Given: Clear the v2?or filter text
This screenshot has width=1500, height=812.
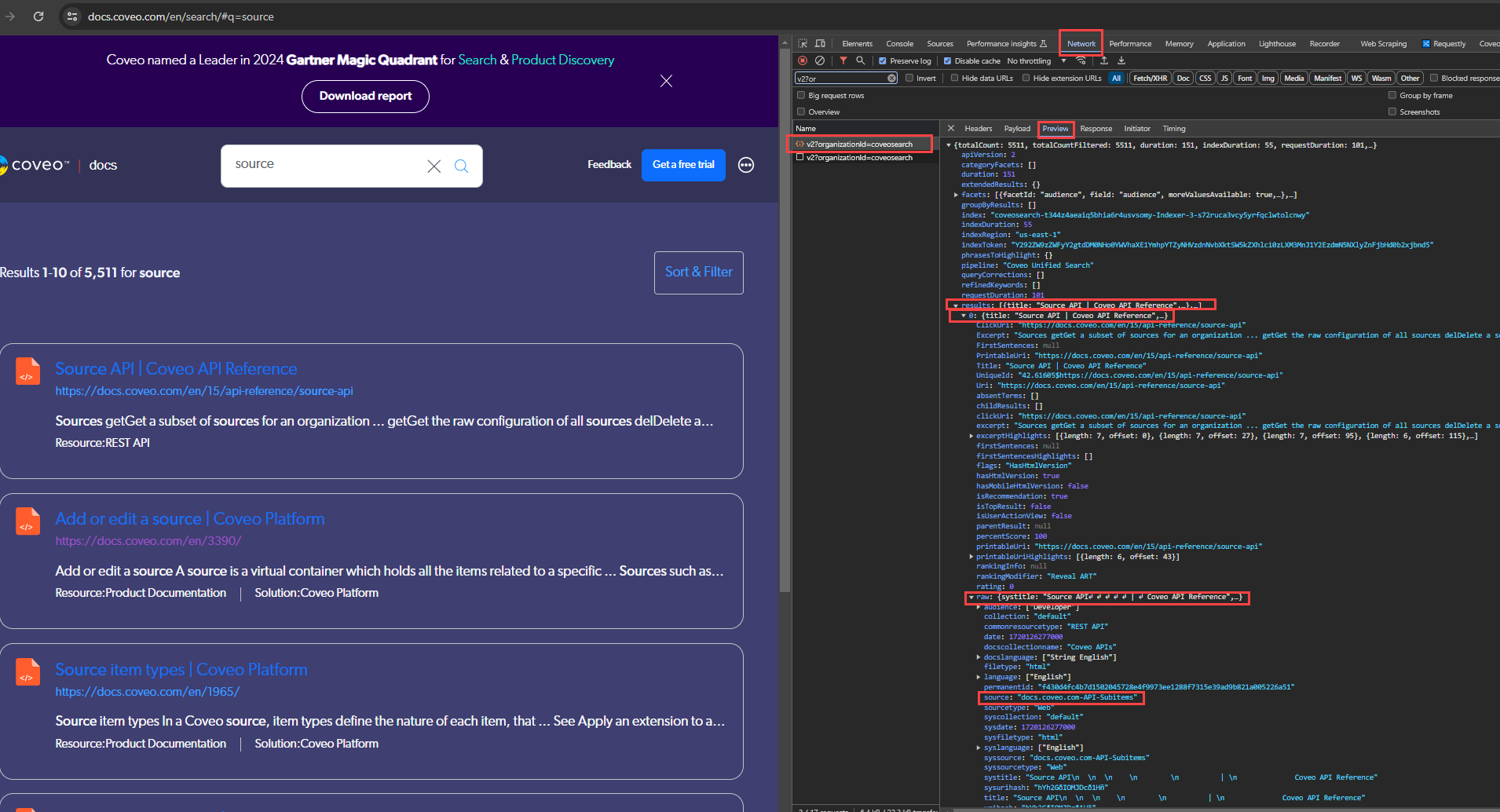Looking at the screenshot, I should (892, 78).
